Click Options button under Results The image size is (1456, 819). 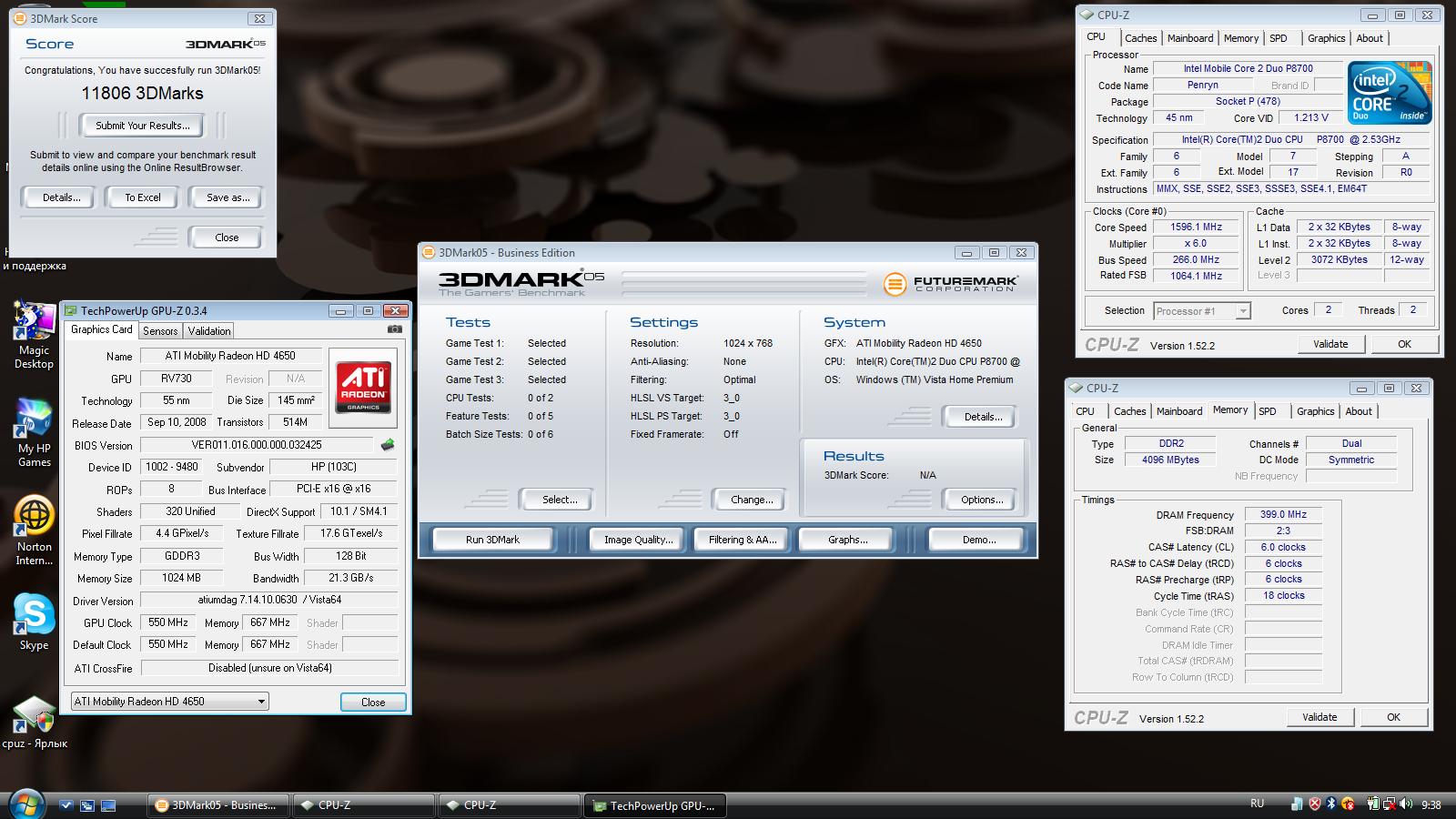983,500
